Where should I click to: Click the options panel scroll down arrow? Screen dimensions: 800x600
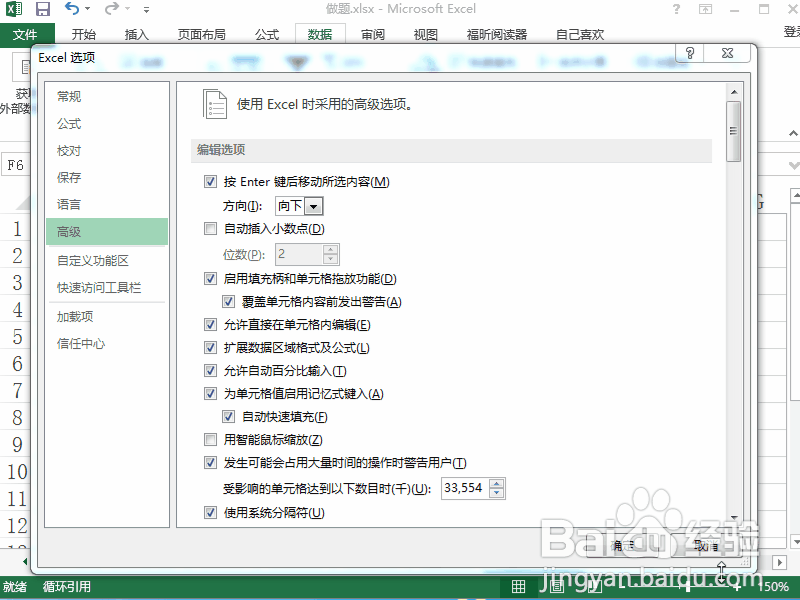(734, 517)
